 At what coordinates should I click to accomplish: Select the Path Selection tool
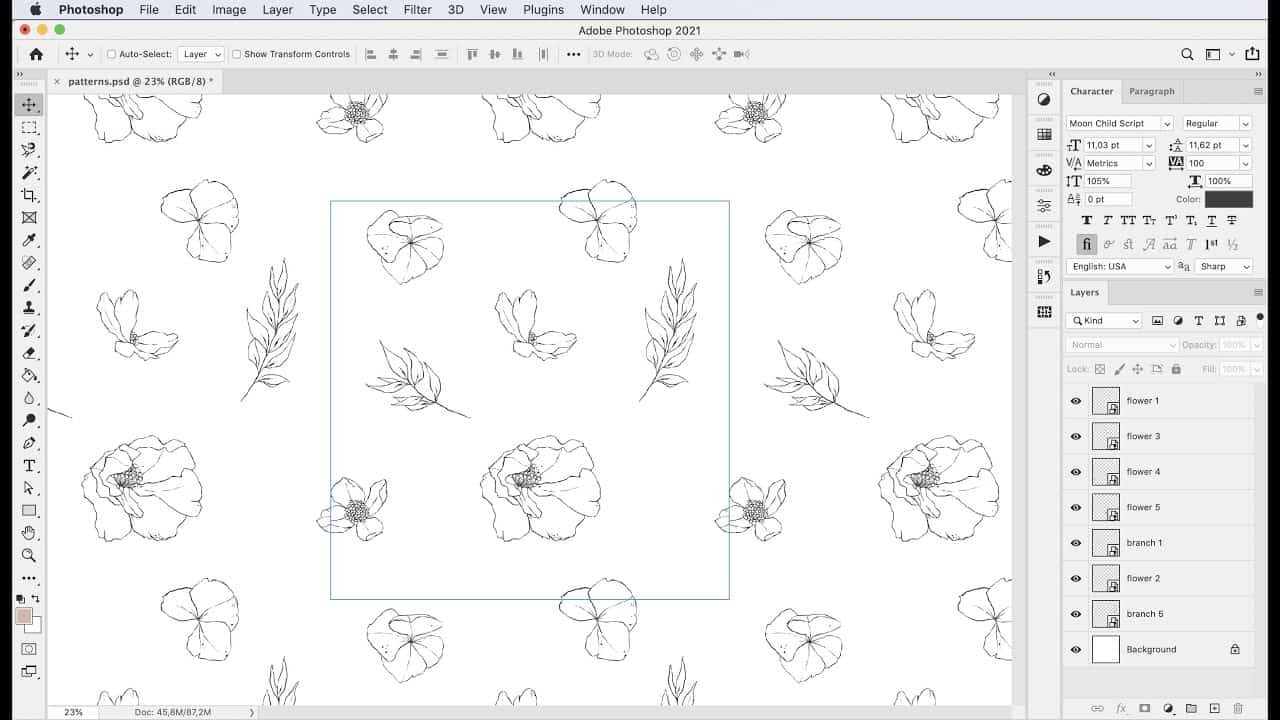pyautogui.click(x=29, y=488)
